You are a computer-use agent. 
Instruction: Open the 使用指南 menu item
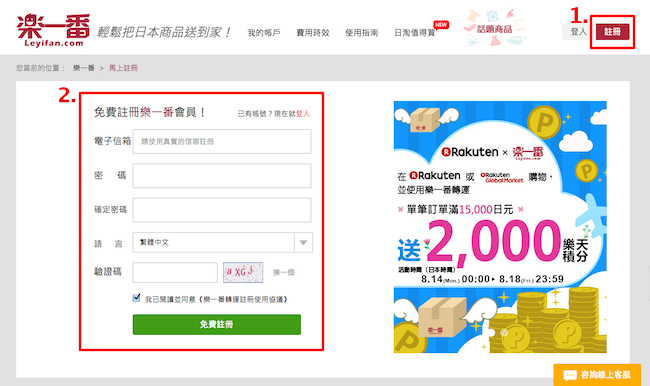click(361, 32)
